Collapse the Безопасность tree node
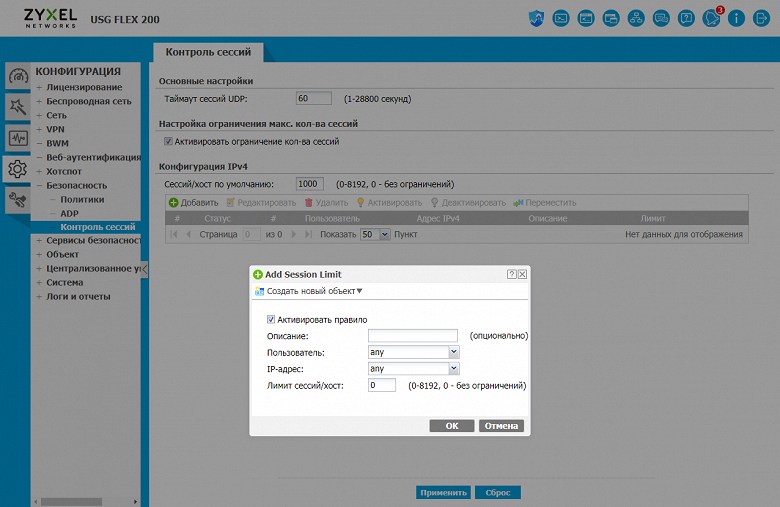This screenshot has width=780, height=507. pyautogui.click(x=39, y=185)
